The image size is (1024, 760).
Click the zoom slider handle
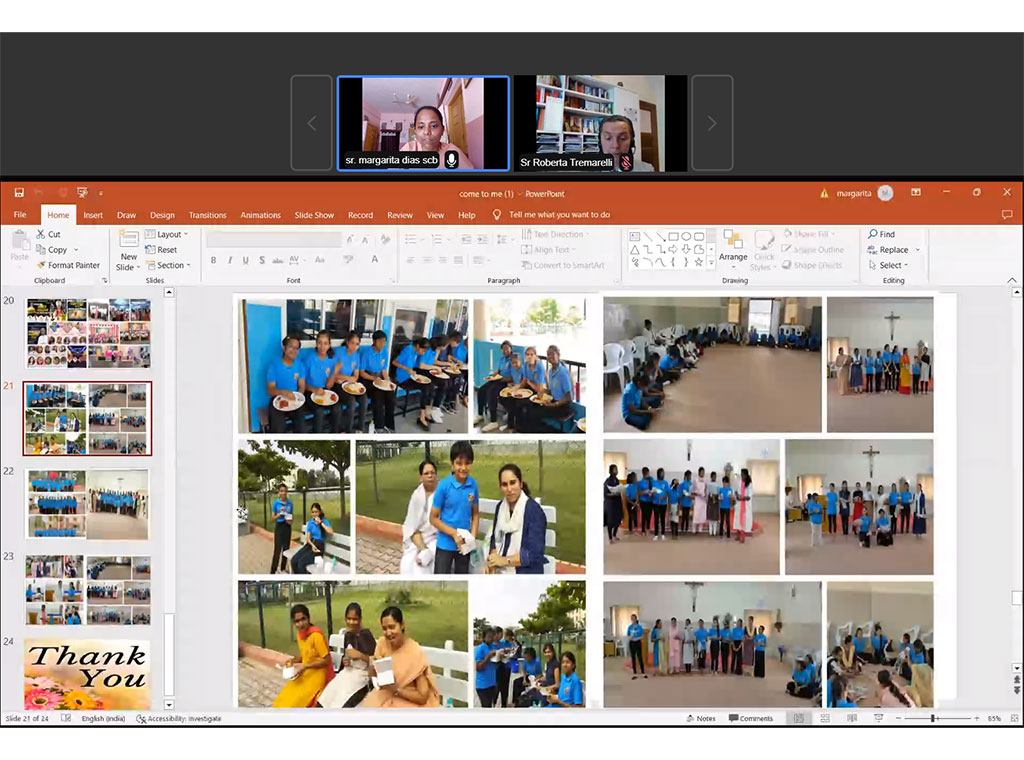coord(933,718)
